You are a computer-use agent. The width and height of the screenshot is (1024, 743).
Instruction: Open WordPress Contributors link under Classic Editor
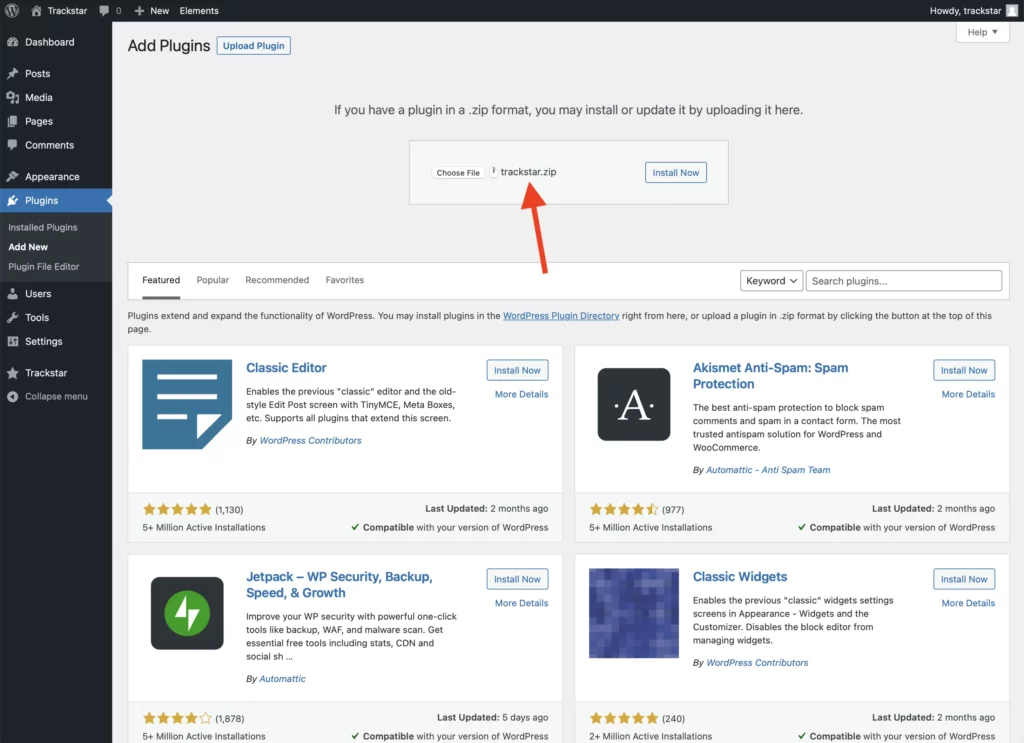pos(310,440)
